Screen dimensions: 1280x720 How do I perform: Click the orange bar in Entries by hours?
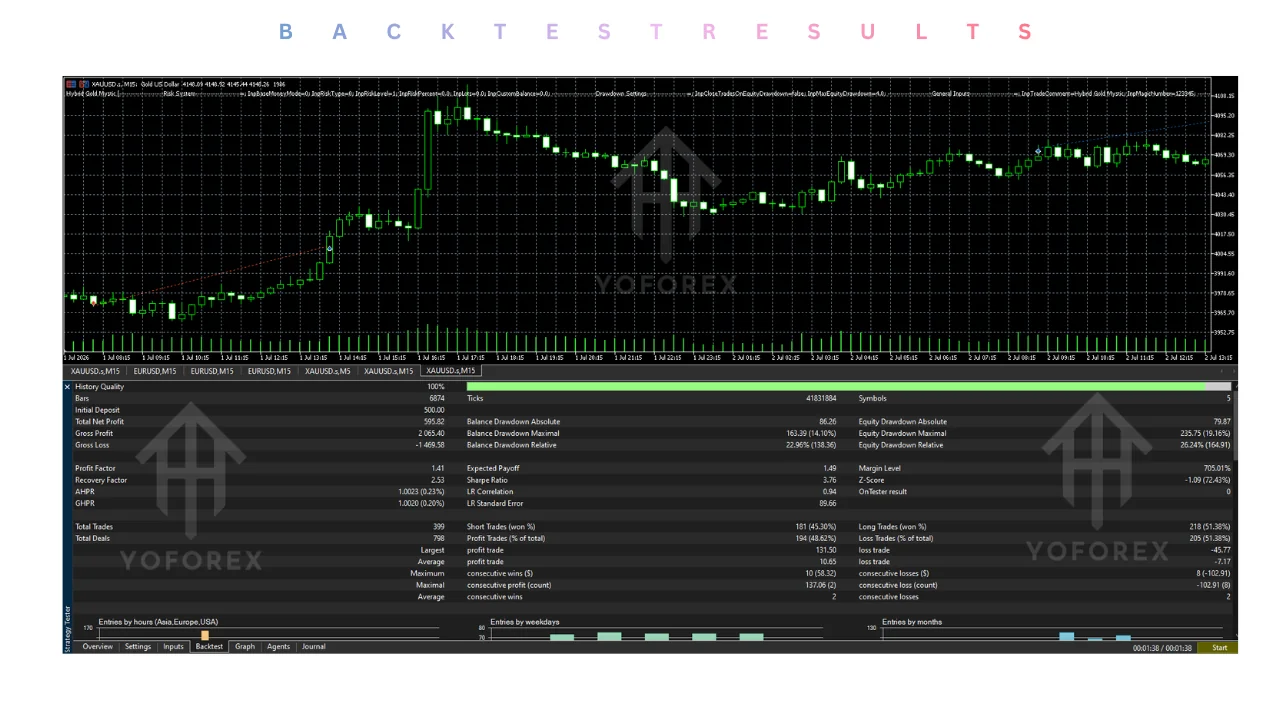point(205,635)
